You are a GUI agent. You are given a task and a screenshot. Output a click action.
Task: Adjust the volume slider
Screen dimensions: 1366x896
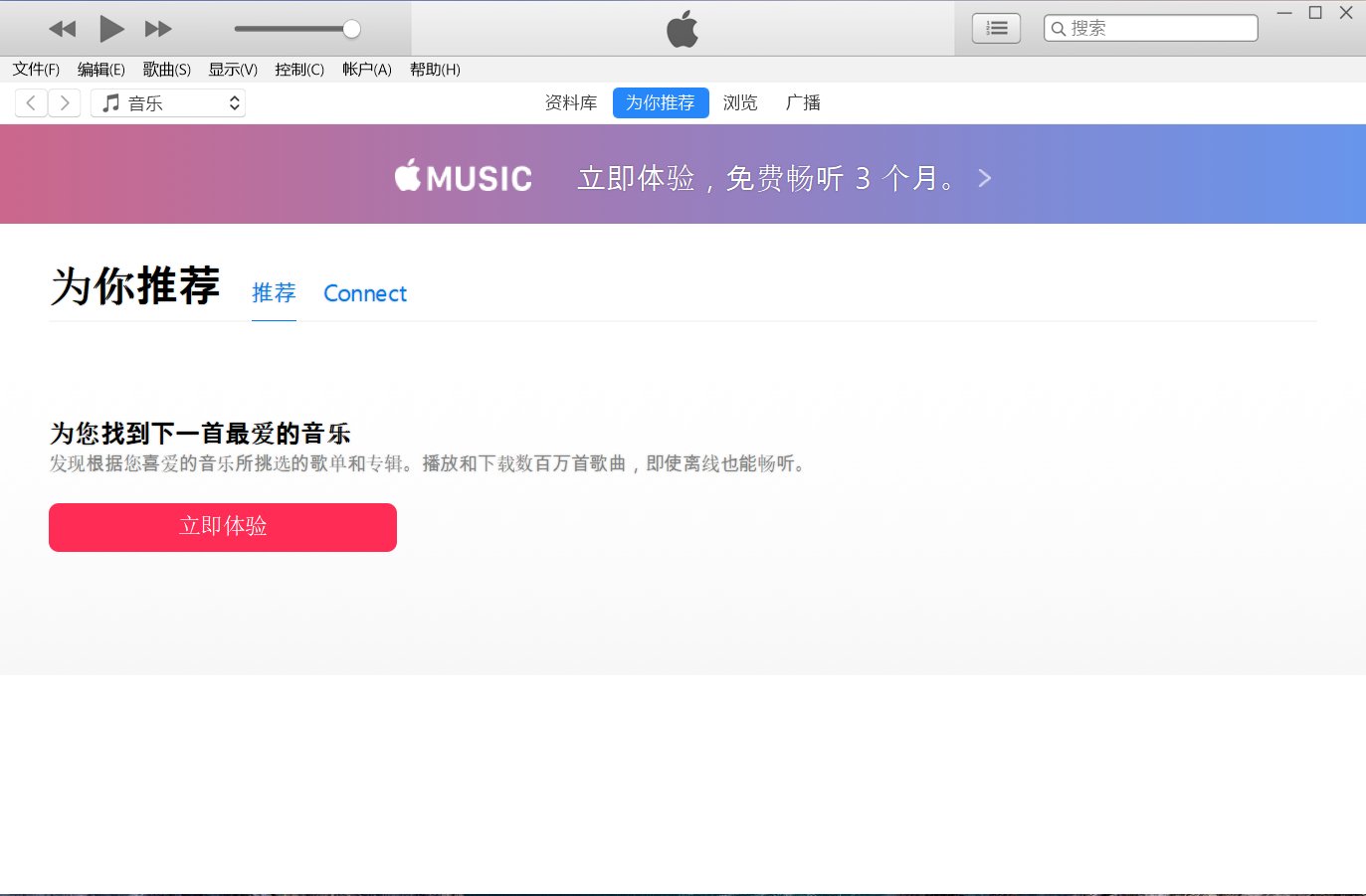pos(349,28)
